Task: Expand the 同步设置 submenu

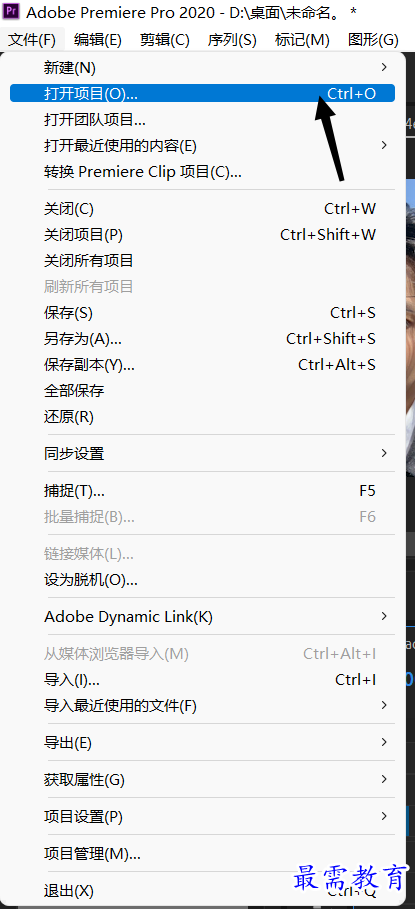Action: click(202, 453)
